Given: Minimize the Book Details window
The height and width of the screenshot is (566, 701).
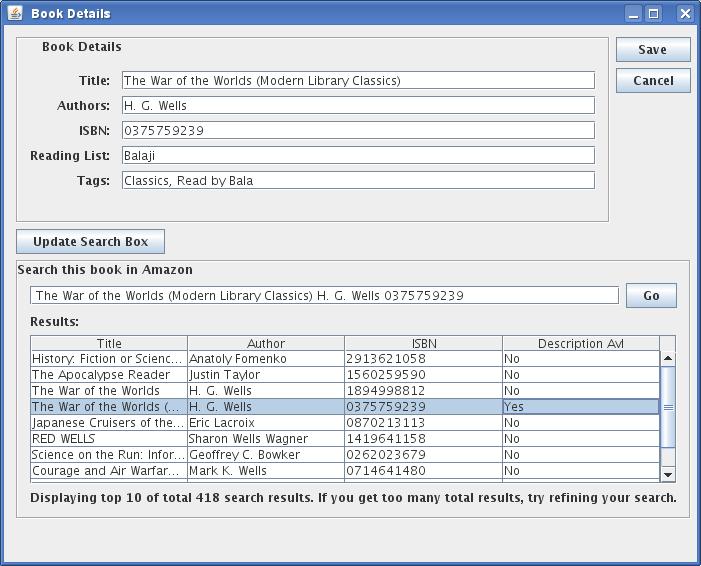Looking at the screenshot, I should pos(633,14).
